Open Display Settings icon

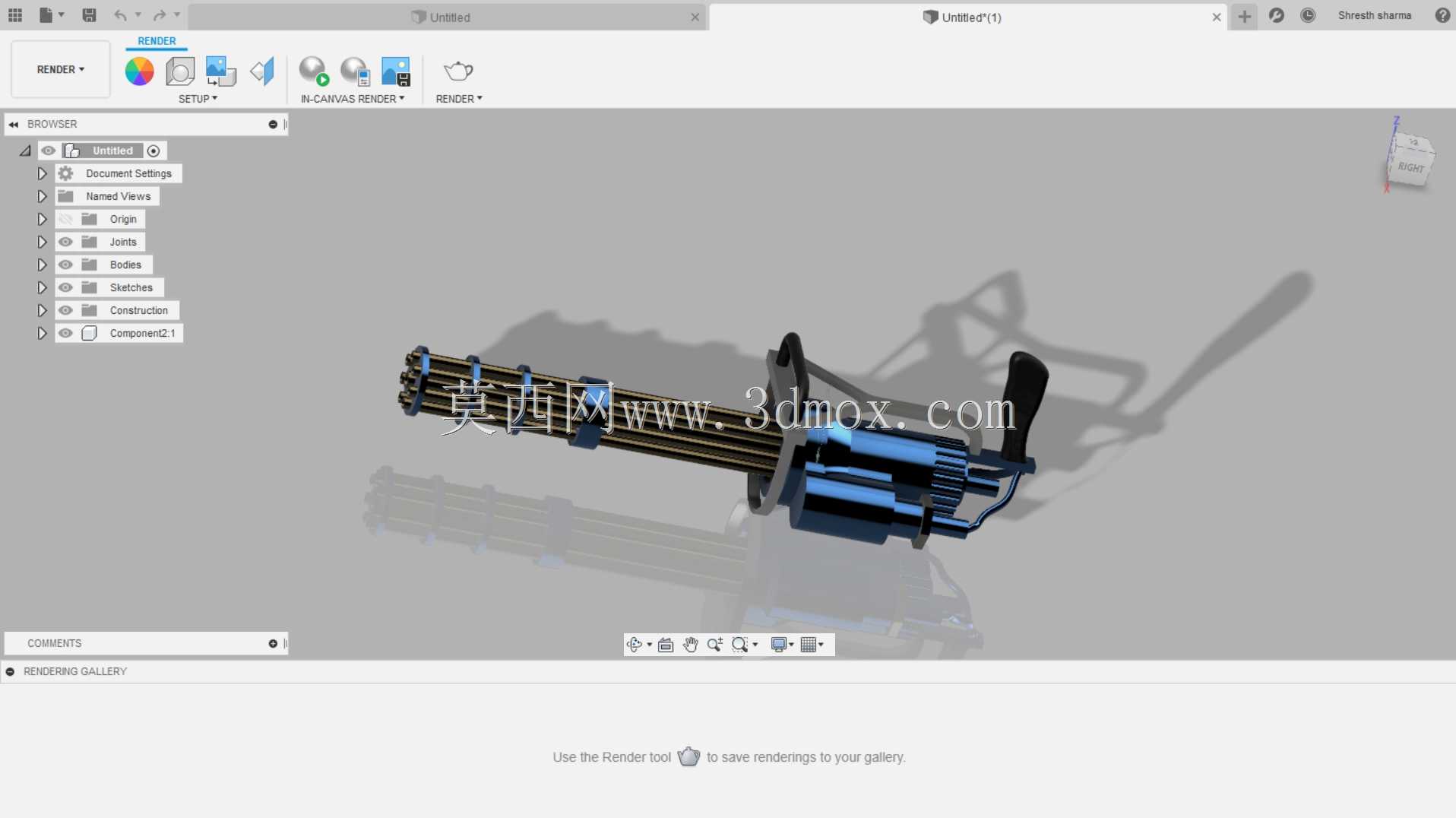pos(778,645)
